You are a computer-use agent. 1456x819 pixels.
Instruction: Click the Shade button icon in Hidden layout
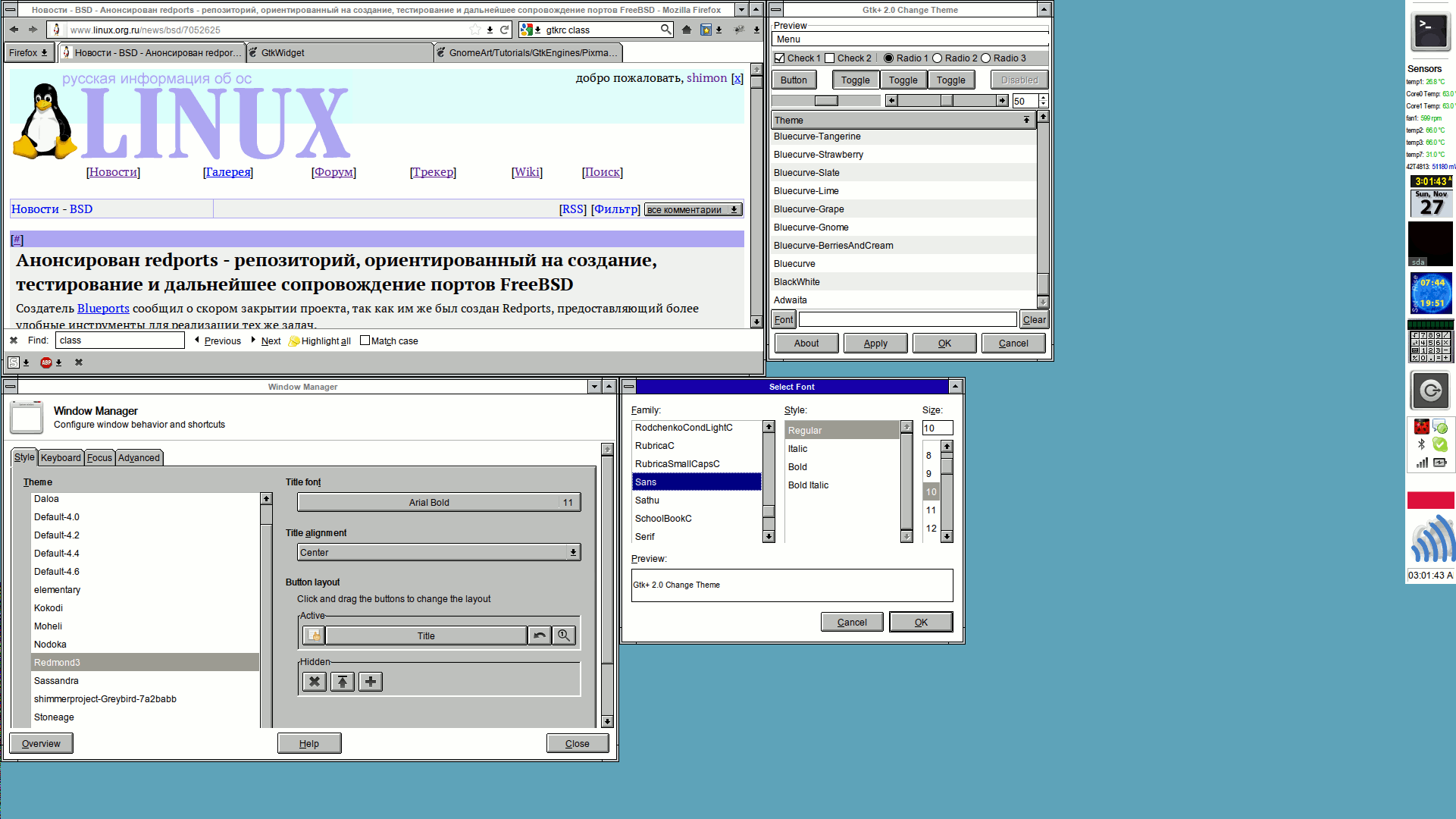(343, 682)
